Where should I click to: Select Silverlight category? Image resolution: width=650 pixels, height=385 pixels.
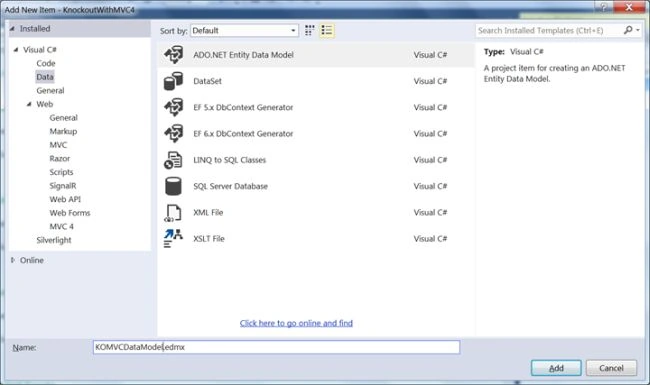(x=54, y=240)
